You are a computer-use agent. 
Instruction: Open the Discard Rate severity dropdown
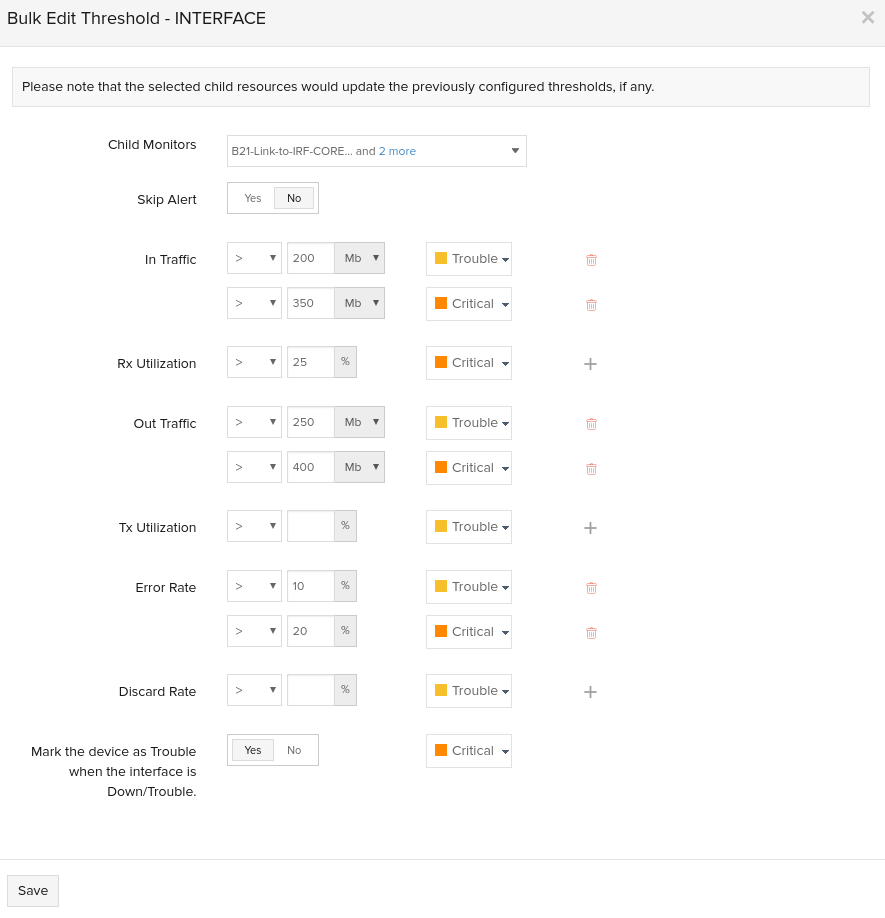click(x=468, y=690)
